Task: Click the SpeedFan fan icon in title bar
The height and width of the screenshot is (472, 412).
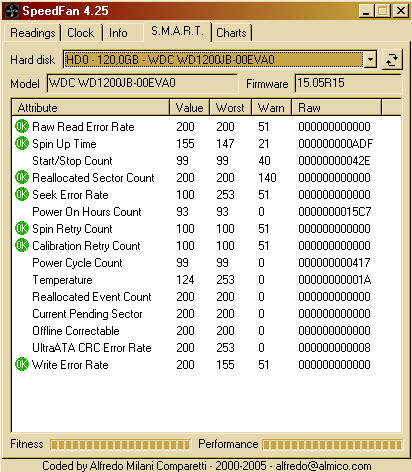Action: [12, 11]
